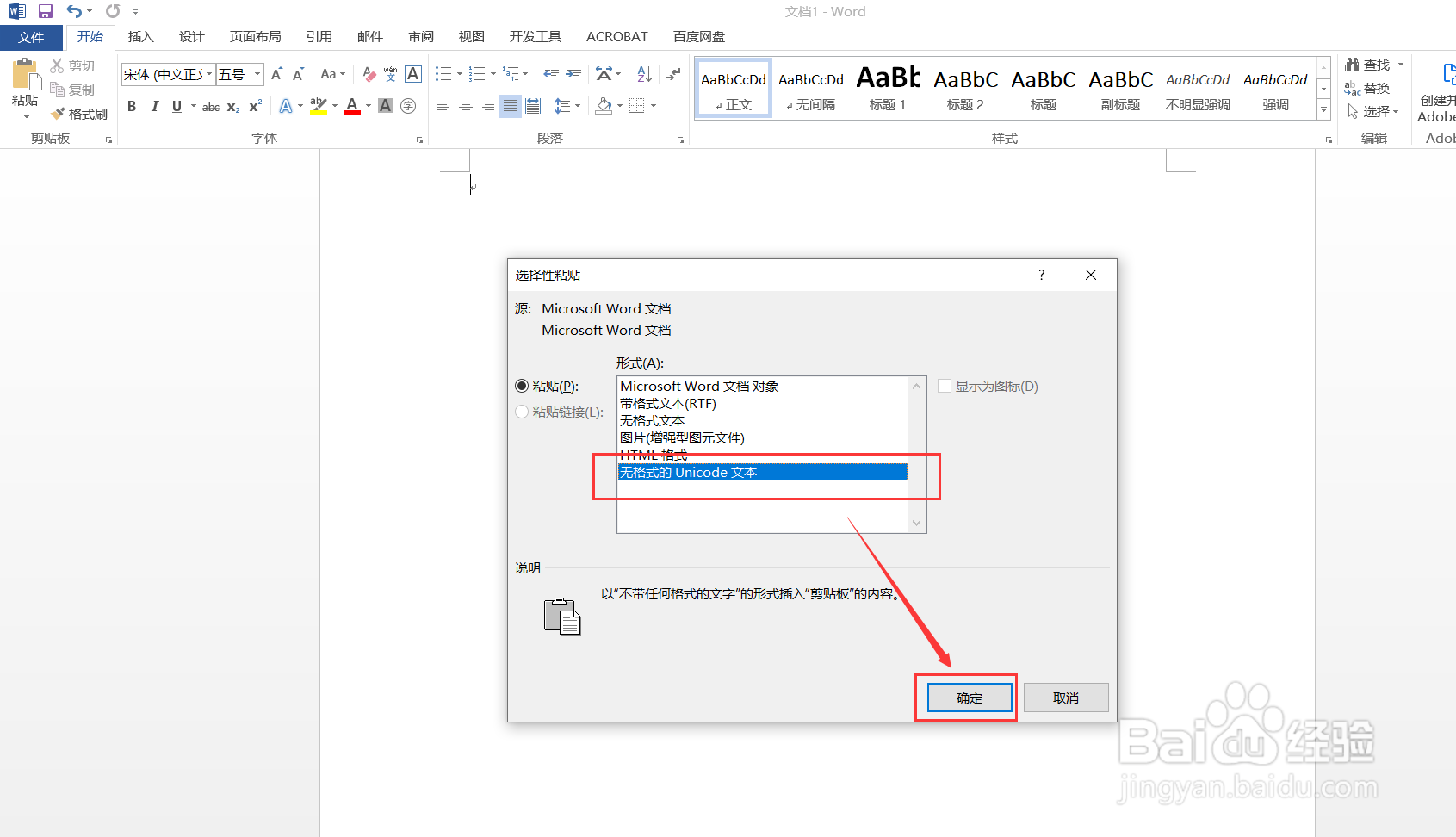Sort text with A-Z sort icon
Image resolution: width=1456 pixels, height=837 pixels.
coord(645,74)
